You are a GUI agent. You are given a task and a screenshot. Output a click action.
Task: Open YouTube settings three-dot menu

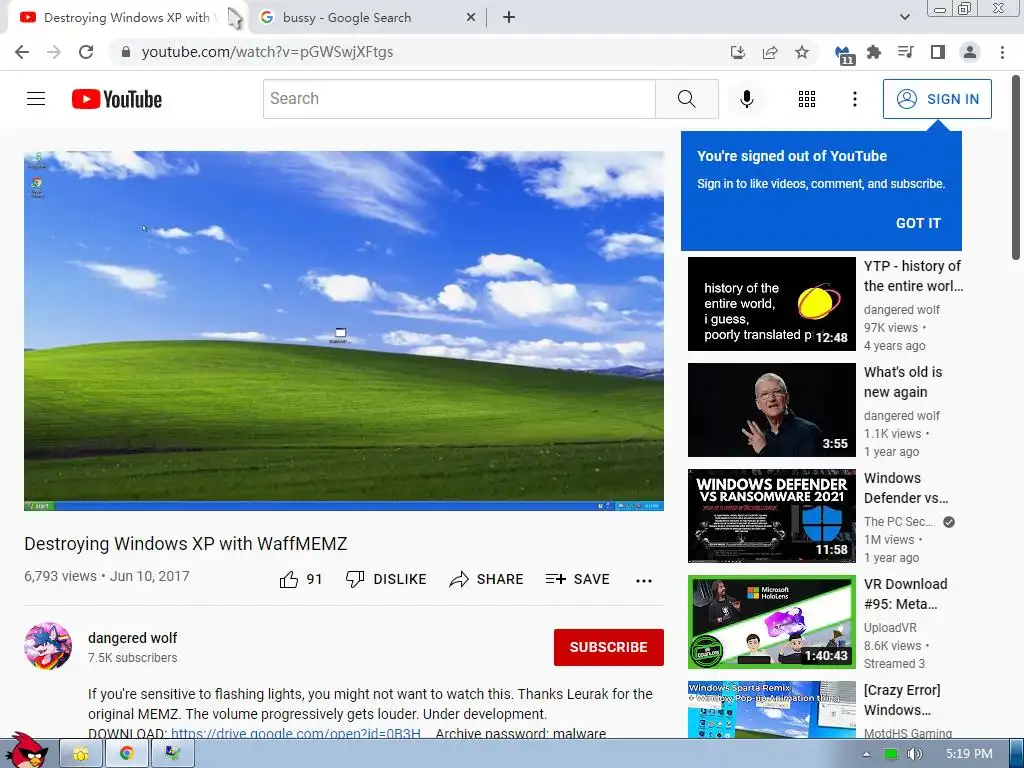pyautogui.click(x=855, y=99)
